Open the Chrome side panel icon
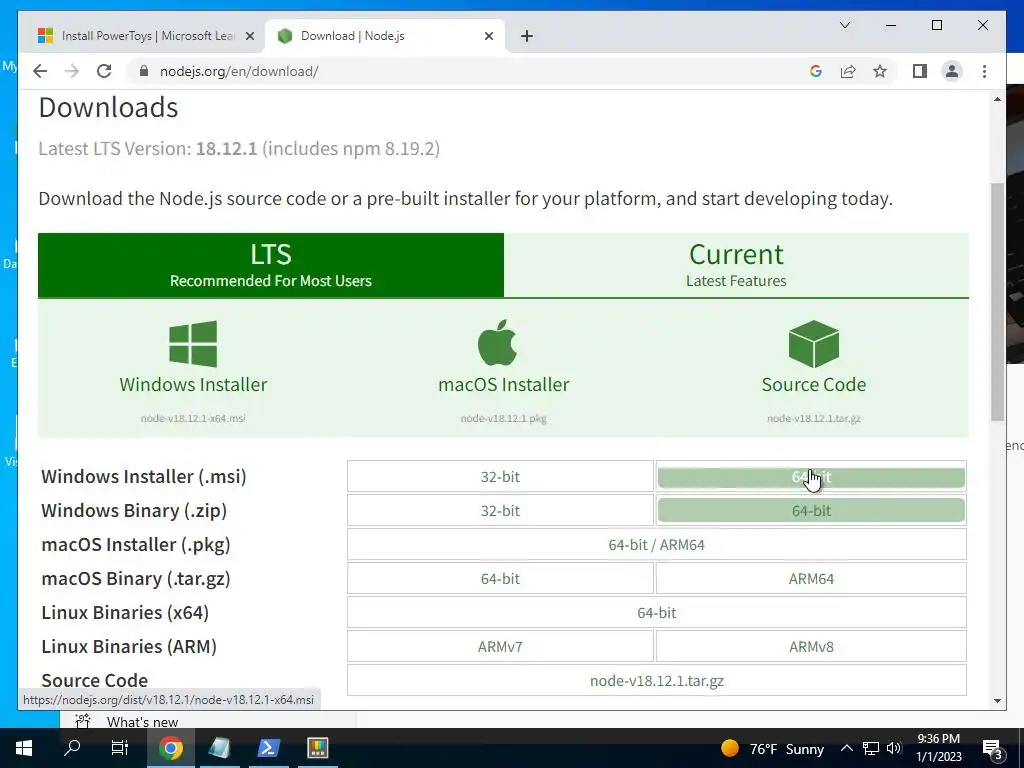 pyautogui.click(x=920, y=71)
